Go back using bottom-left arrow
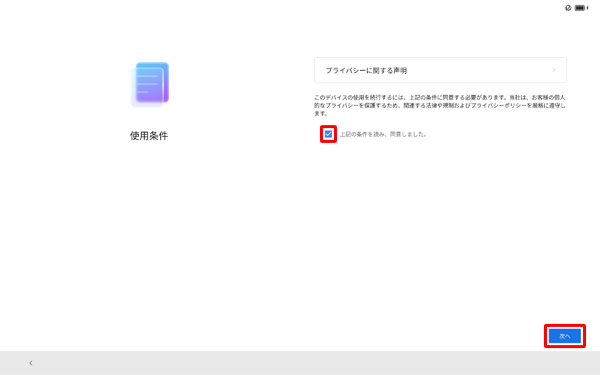600x375 pixels. pyautogui.click(x=31, y=363)
